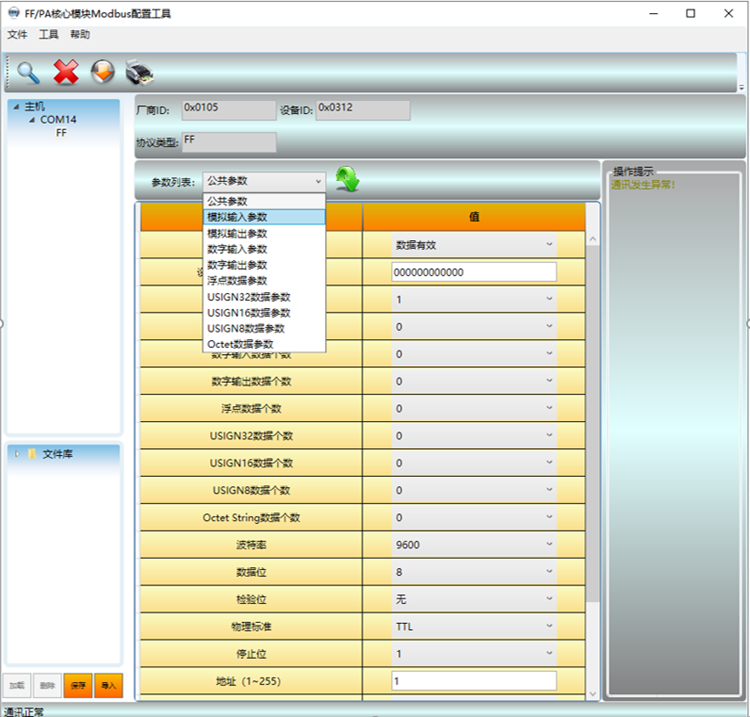This screenshot has height=717, width=750.
Task: Click the vertical scrollbar thumb of the table
Action: [x=593, y=424]
